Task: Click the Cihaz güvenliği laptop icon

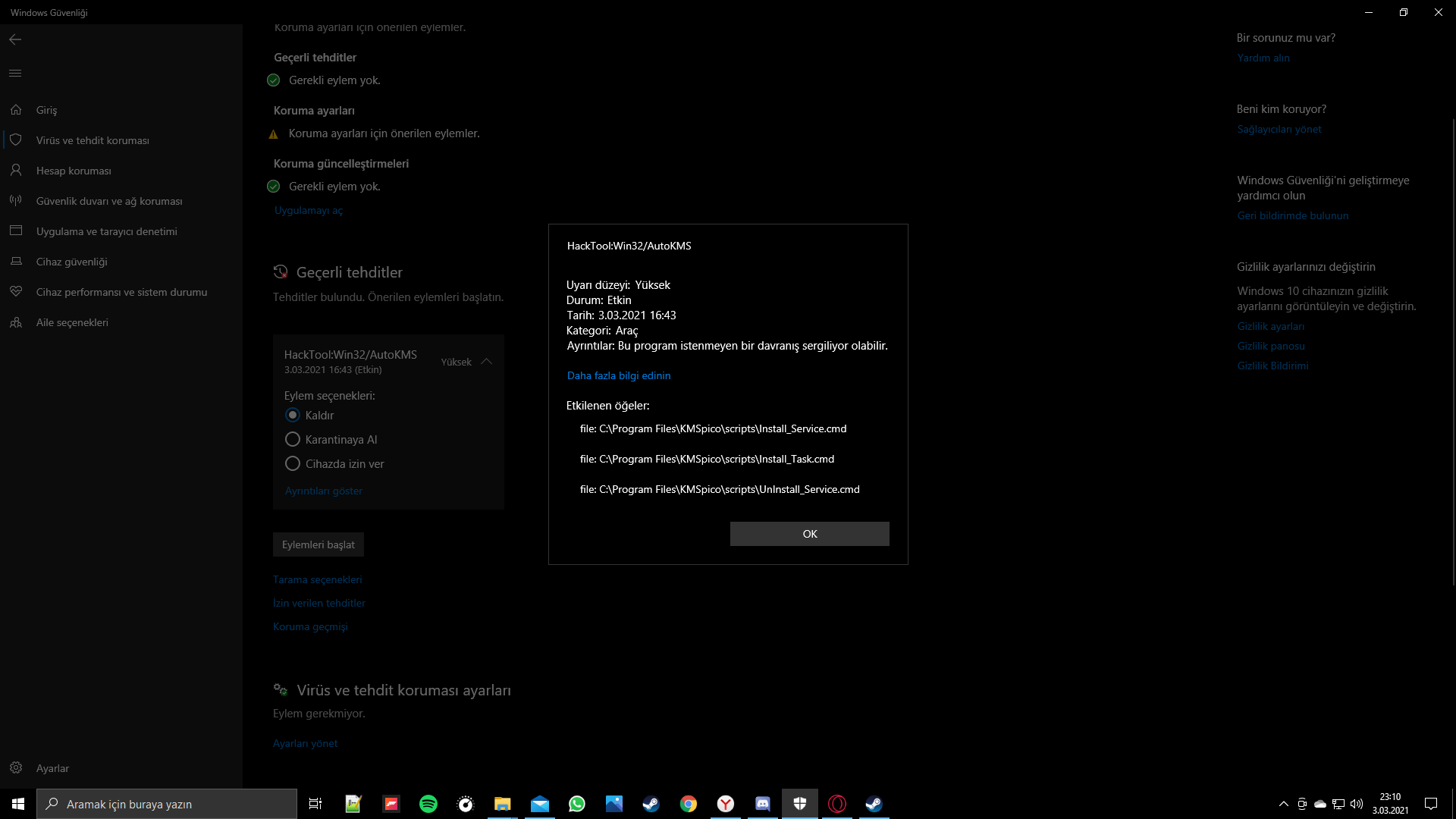Action: coord(16,262)
